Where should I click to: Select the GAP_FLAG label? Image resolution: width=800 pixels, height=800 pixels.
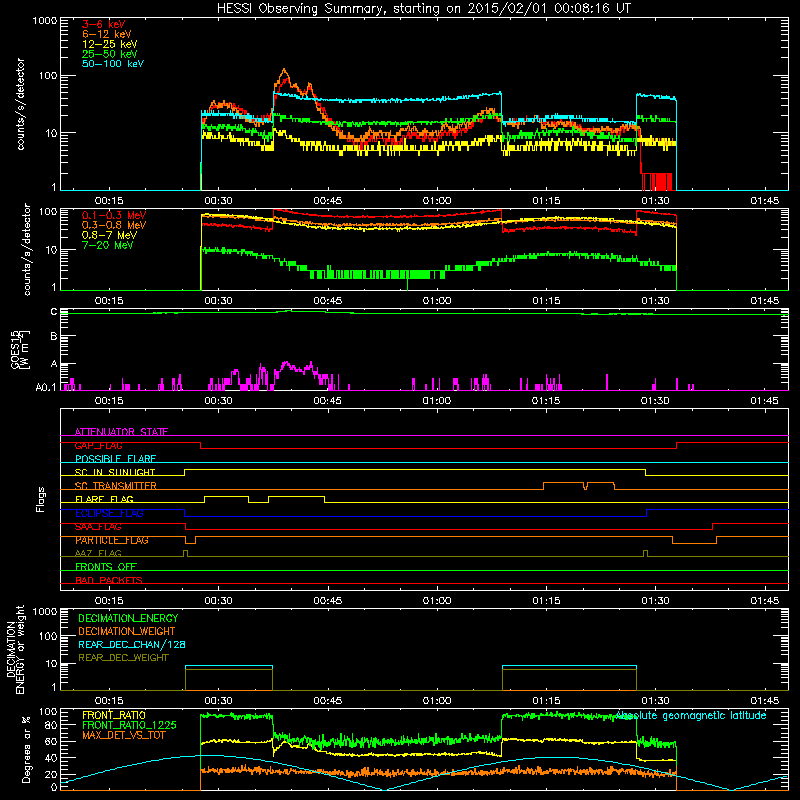pos(98,445)
